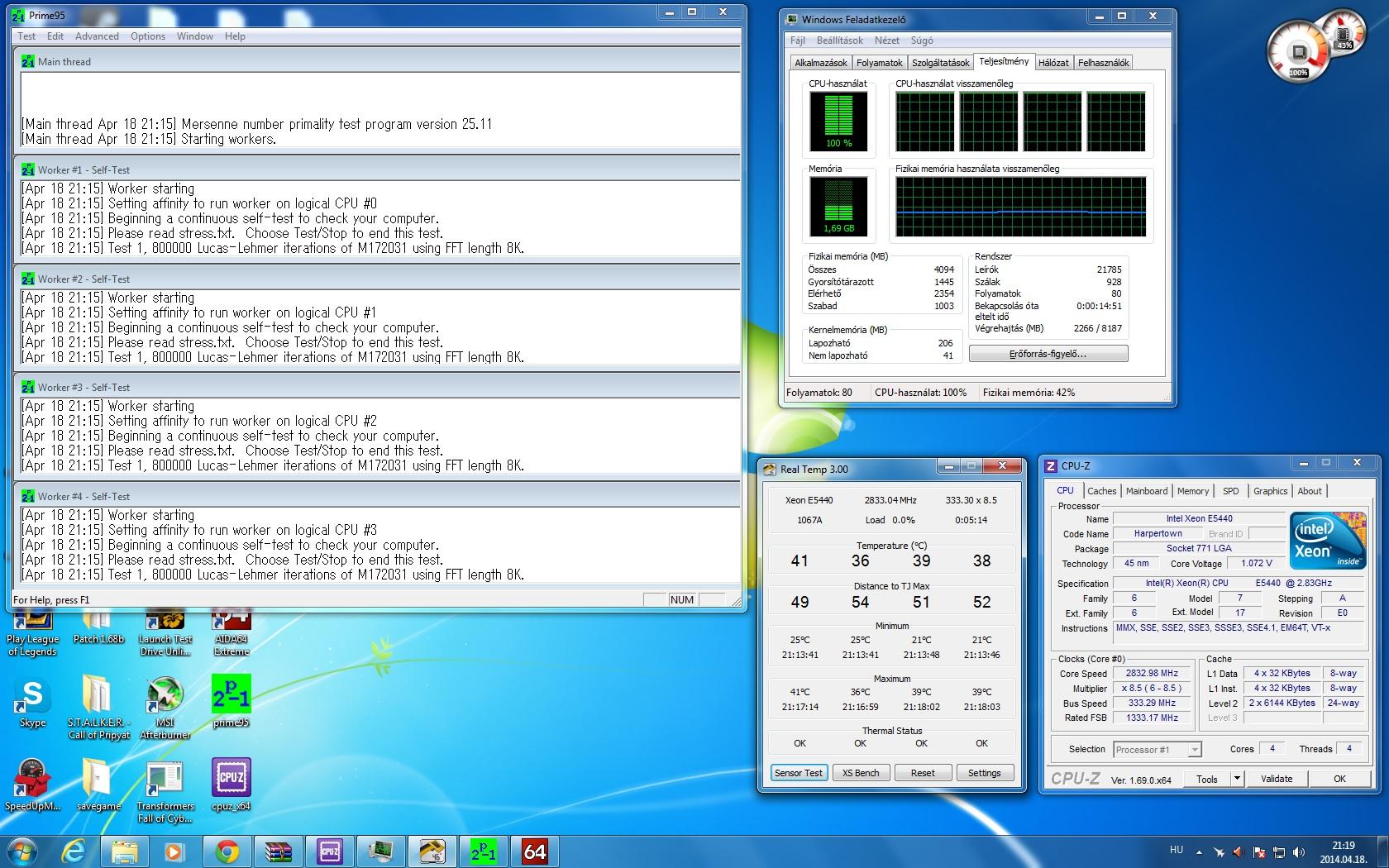Open the Beállítások menu in Task Manager
The height and width of the screenshot is (868, 1389).
point(840,41)
